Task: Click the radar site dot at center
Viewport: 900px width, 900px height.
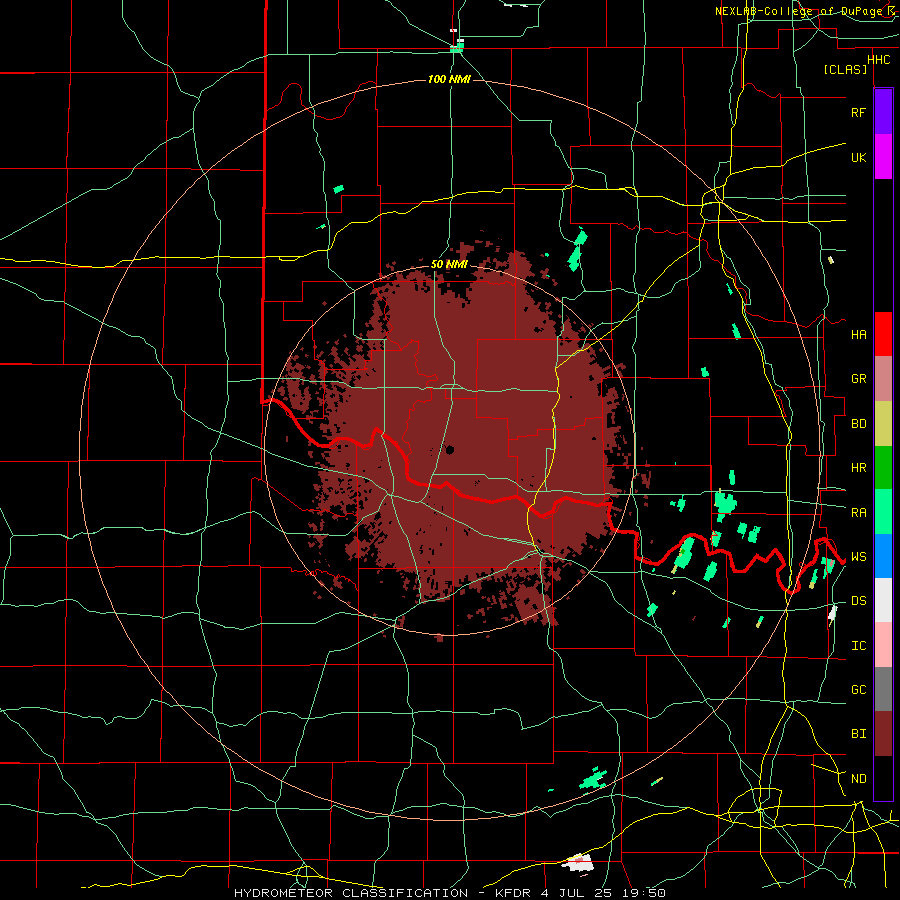Action: 449,450
